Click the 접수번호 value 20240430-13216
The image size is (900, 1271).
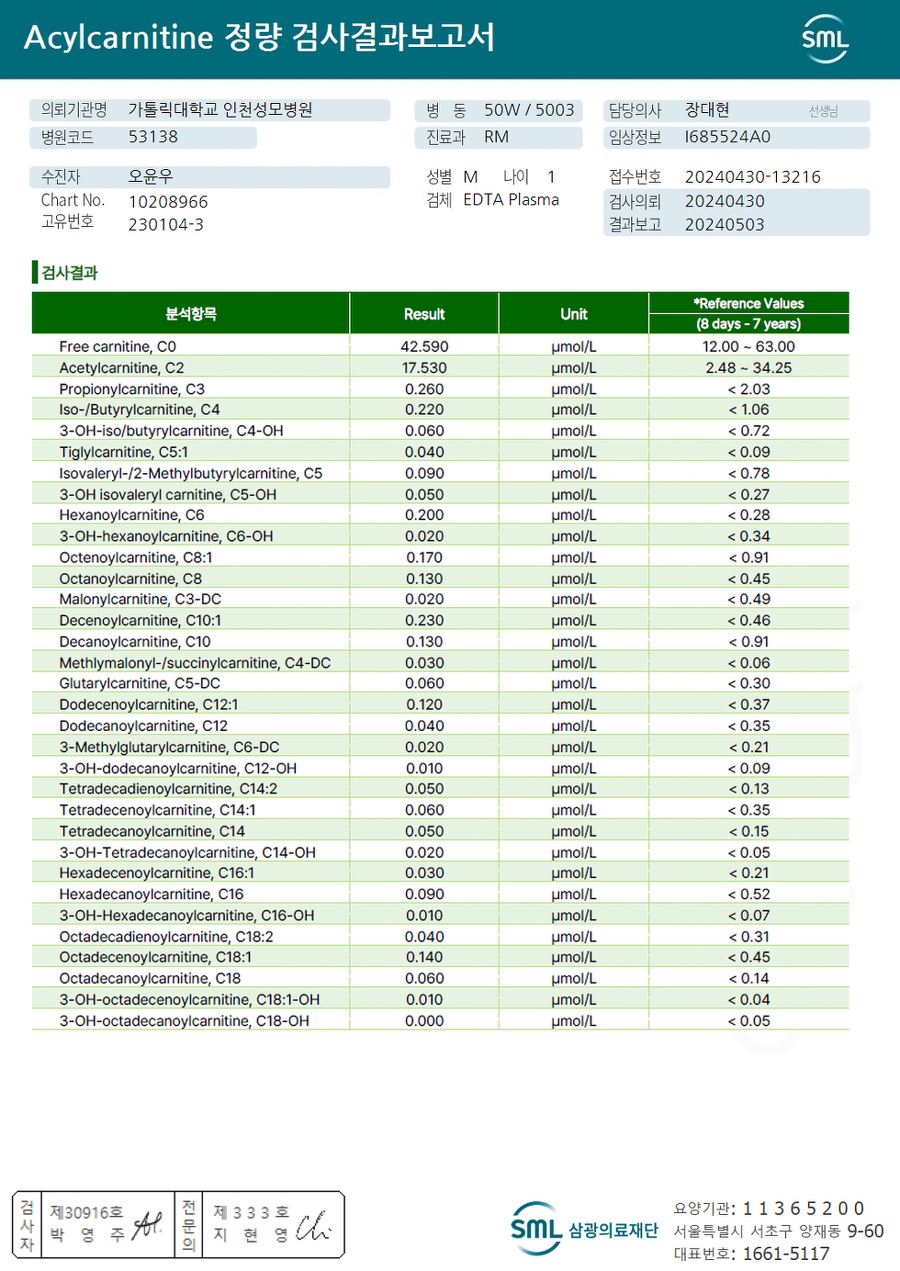tap(753, 177)
